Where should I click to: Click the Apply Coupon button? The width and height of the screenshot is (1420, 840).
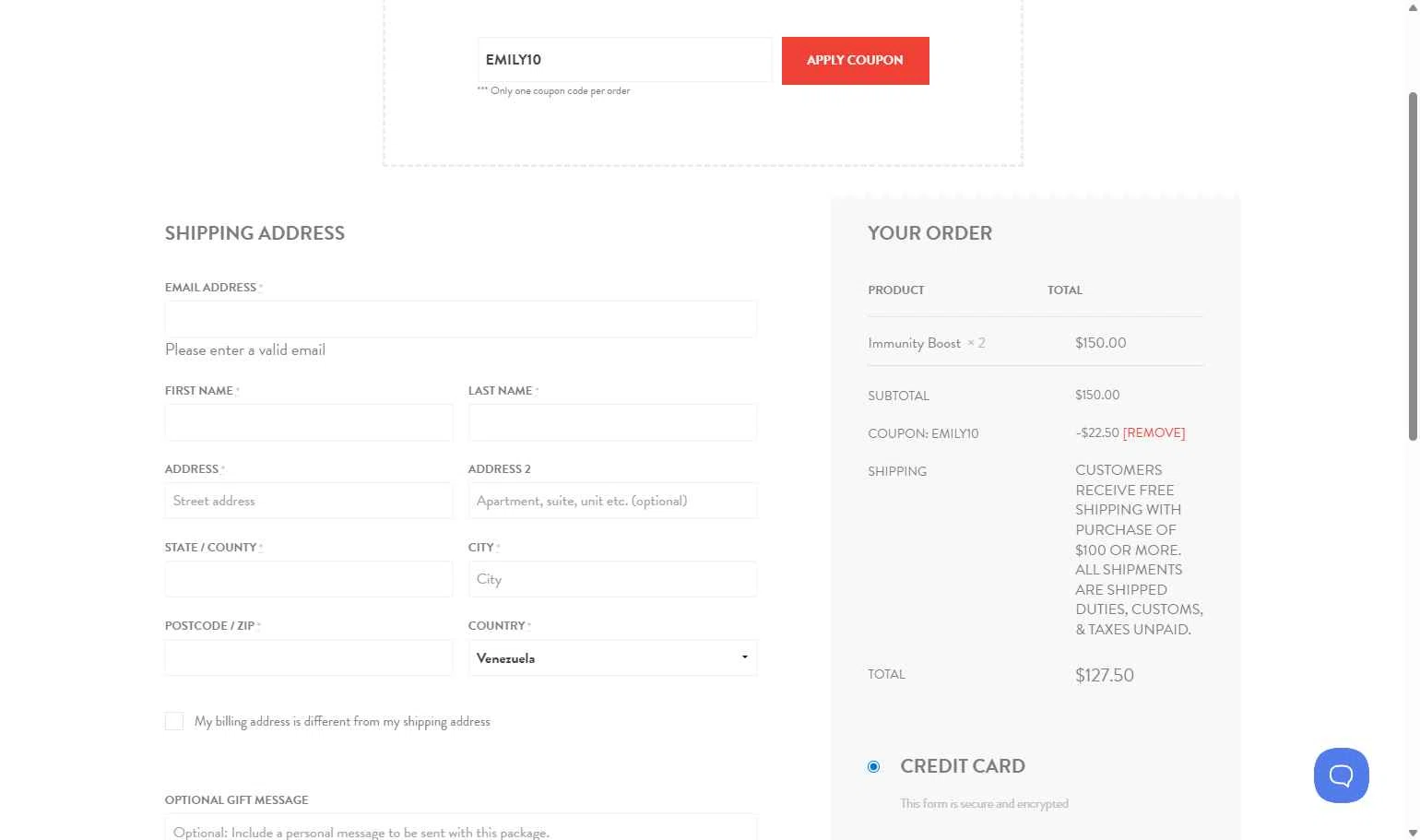coord(855,61)
